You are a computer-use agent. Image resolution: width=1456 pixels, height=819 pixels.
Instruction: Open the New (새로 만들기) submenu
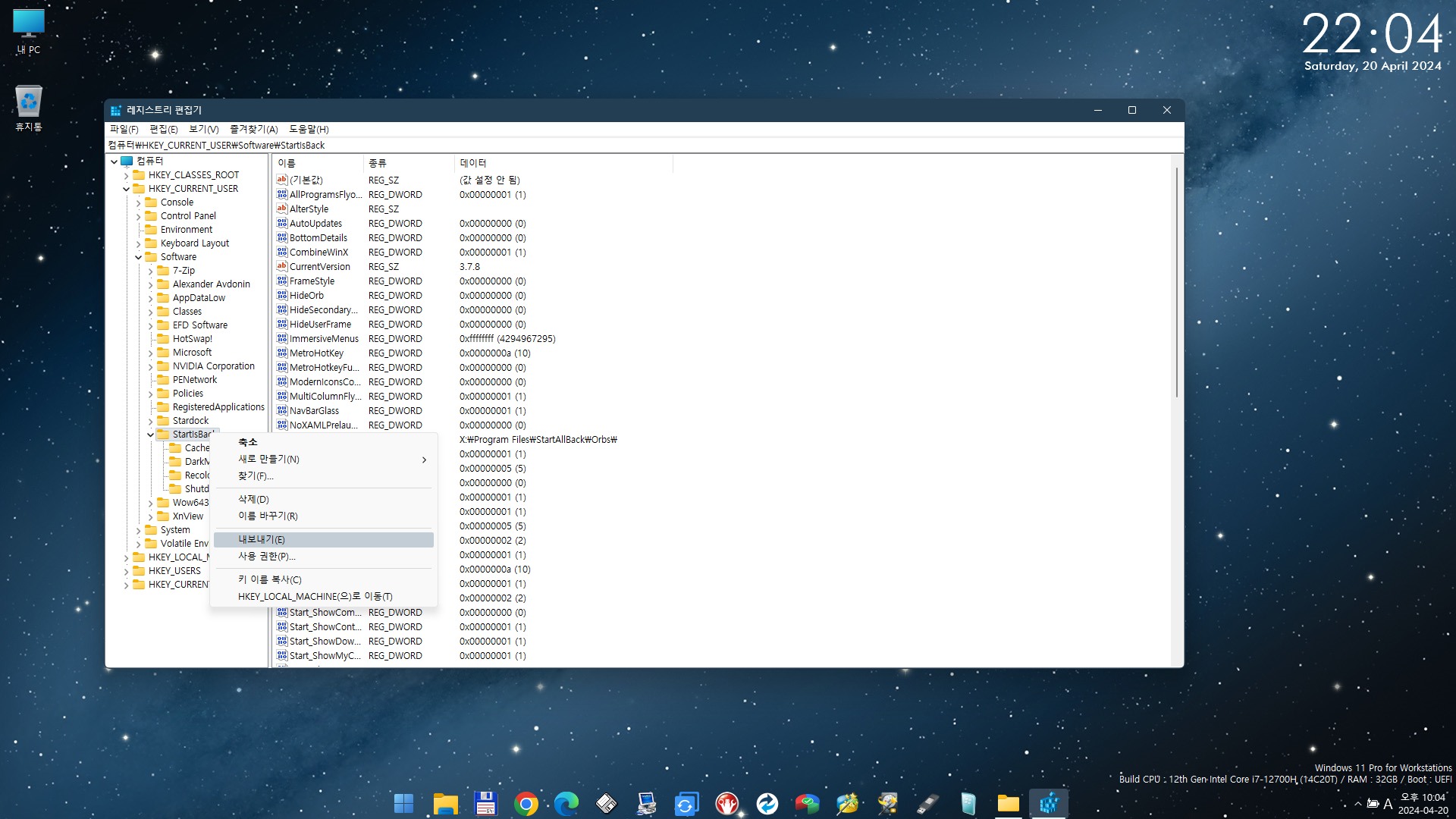(324, 459)
